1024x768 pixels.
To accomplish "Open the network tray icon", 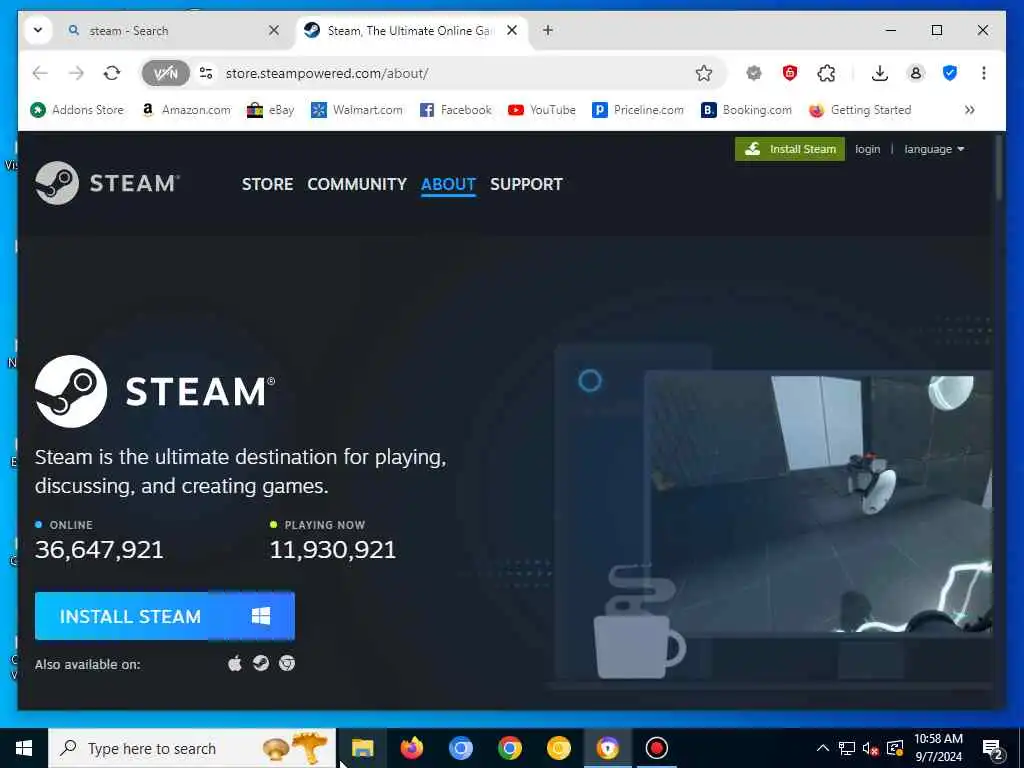I will 846,748.
